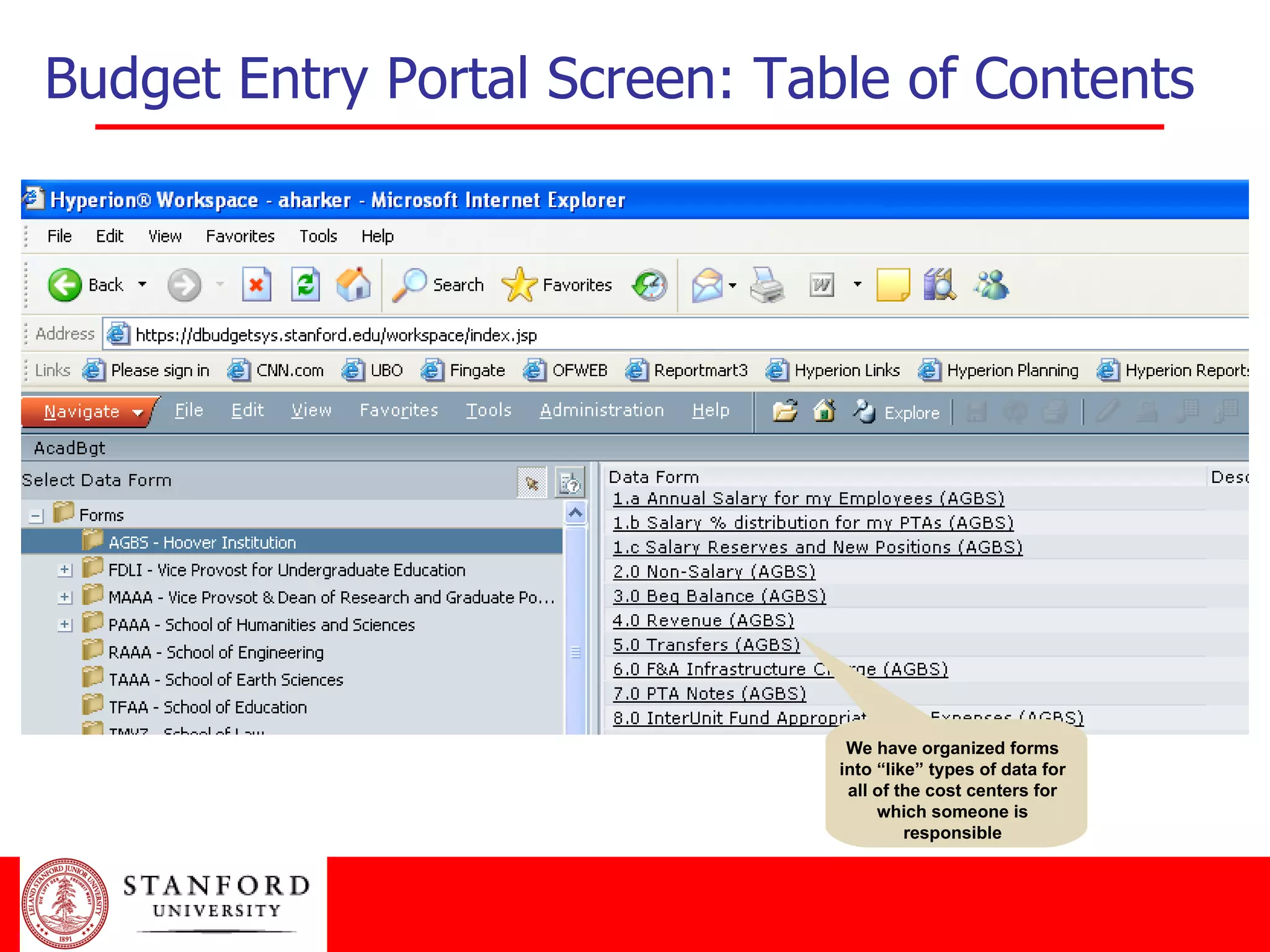Open the Fingate links bar shortcut

[x=463, y=370]
